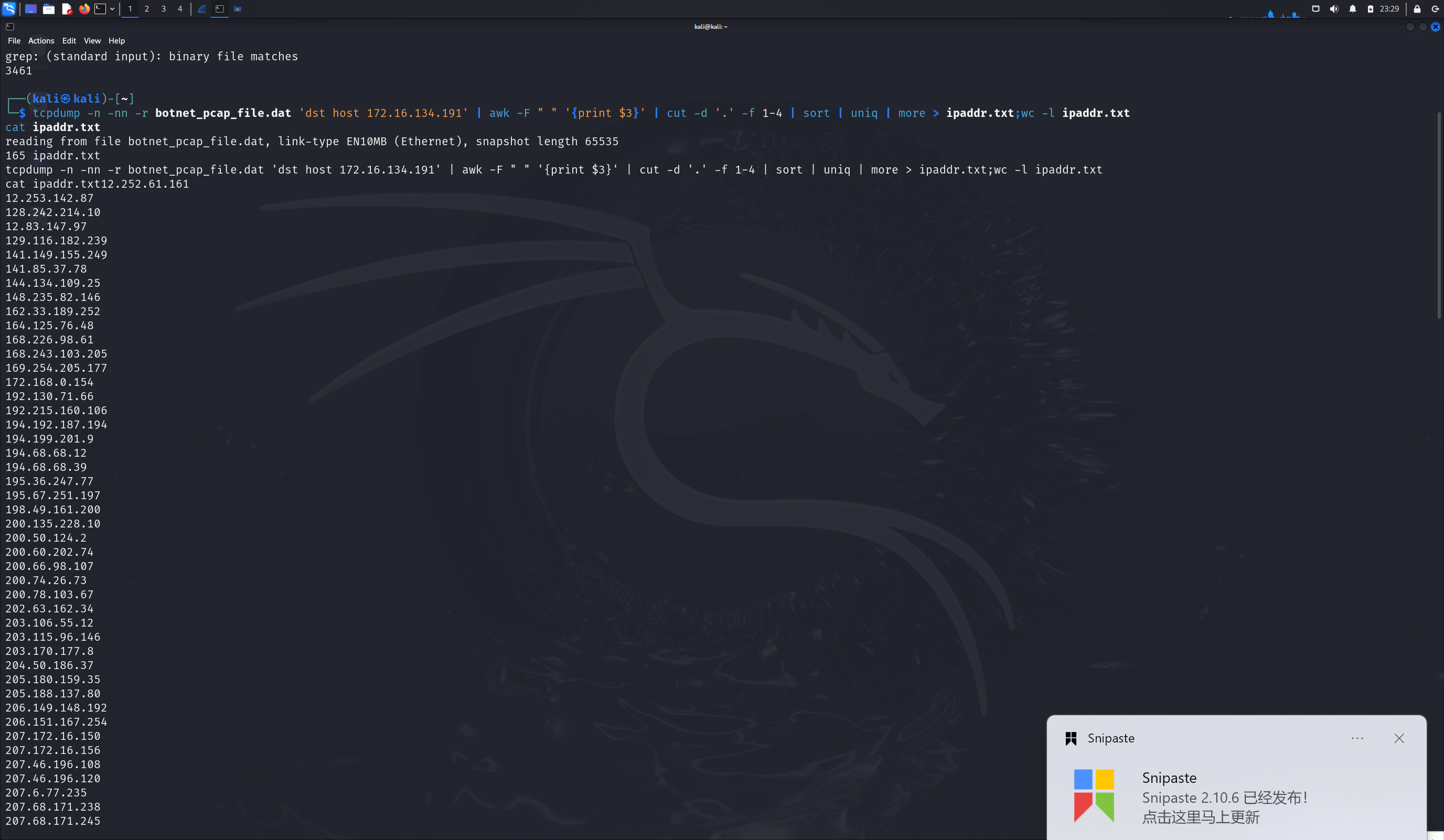Open the Kali applications menu
Viewport: 1444px width, 840px height.
[x=8, y=8]
